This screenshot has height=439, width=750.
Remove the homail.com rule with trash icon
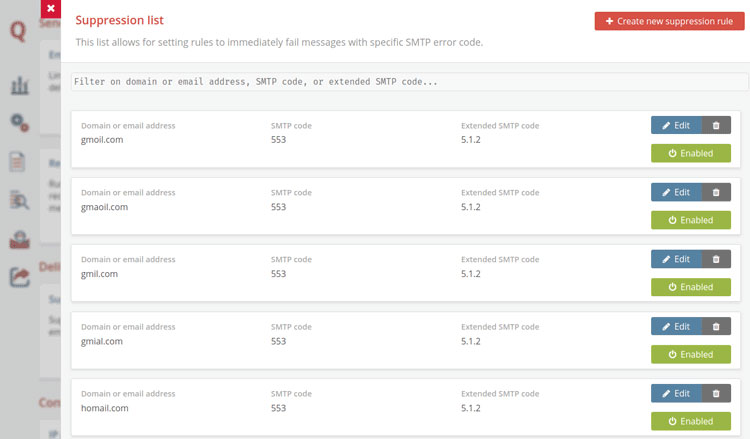coord(716,393)
